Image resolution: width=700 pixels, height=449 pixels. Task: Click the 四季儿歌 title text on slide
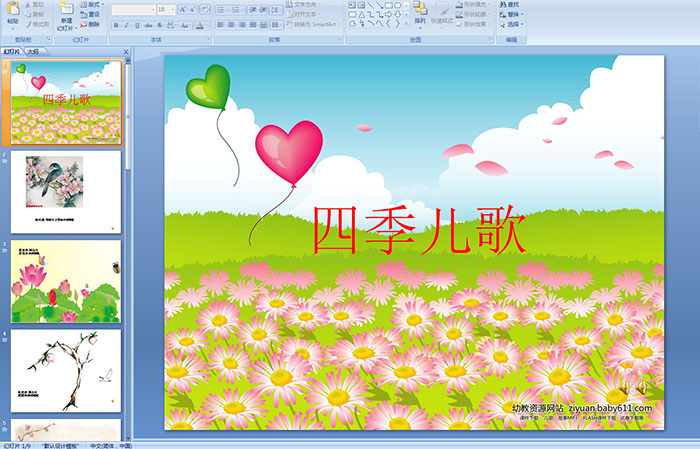click(x=418, y=231)
